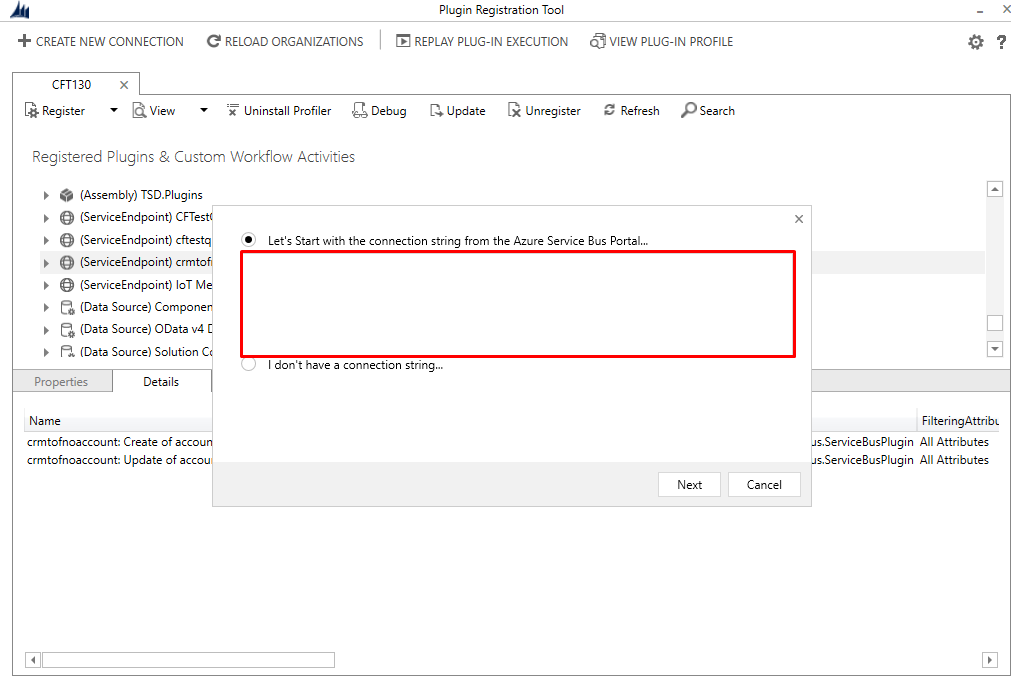Click the Component data source icon
Screen dimensions: 1011x677
(67, 307)
